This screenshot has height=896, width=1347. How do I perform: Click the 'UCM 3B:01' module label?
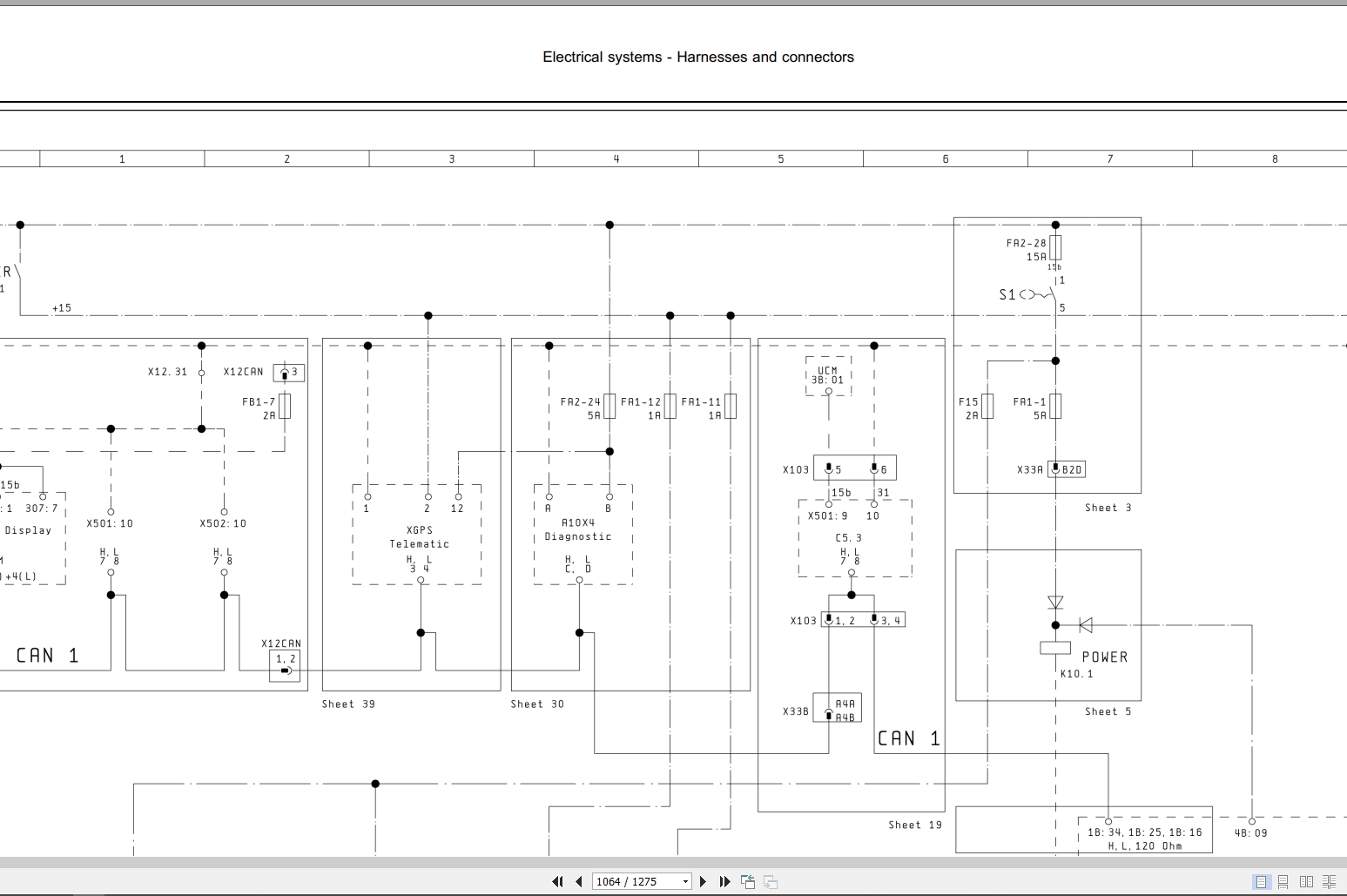tap(828, 375)
